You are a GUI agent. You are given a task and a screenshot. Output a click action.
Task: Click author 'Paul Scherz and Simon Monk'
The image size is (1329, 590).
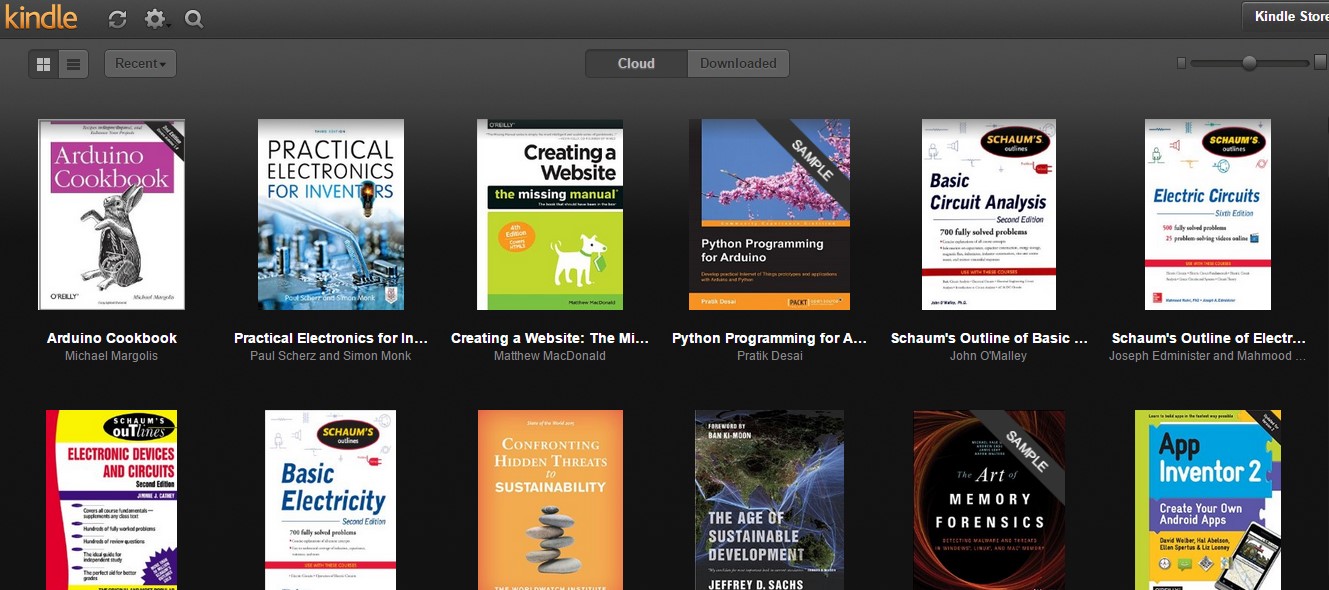pyautogui.click(x=331, y=356)
